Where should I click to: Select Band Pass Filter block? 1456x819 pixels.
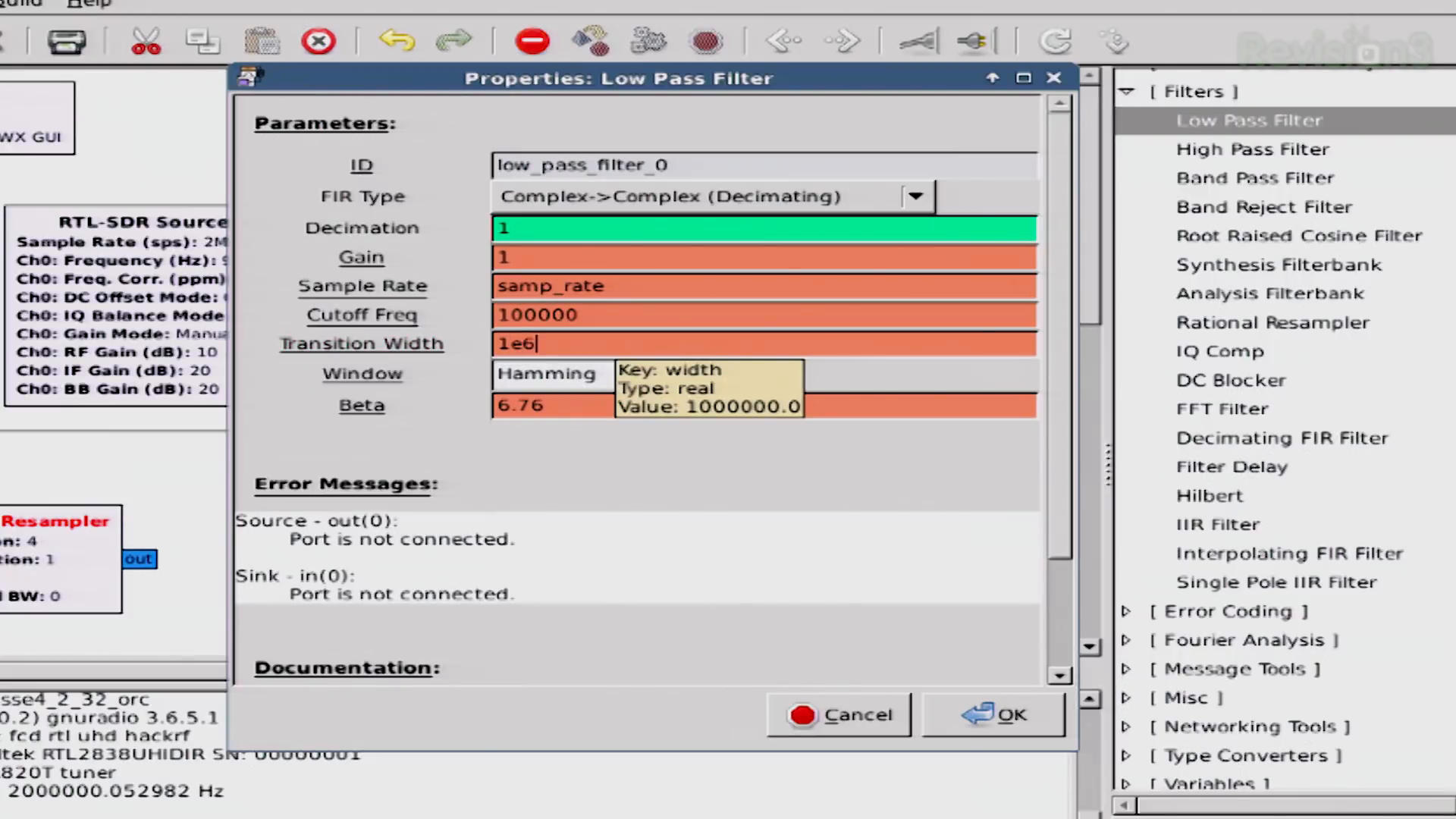pyautogui.click(x=1255, y=178)
